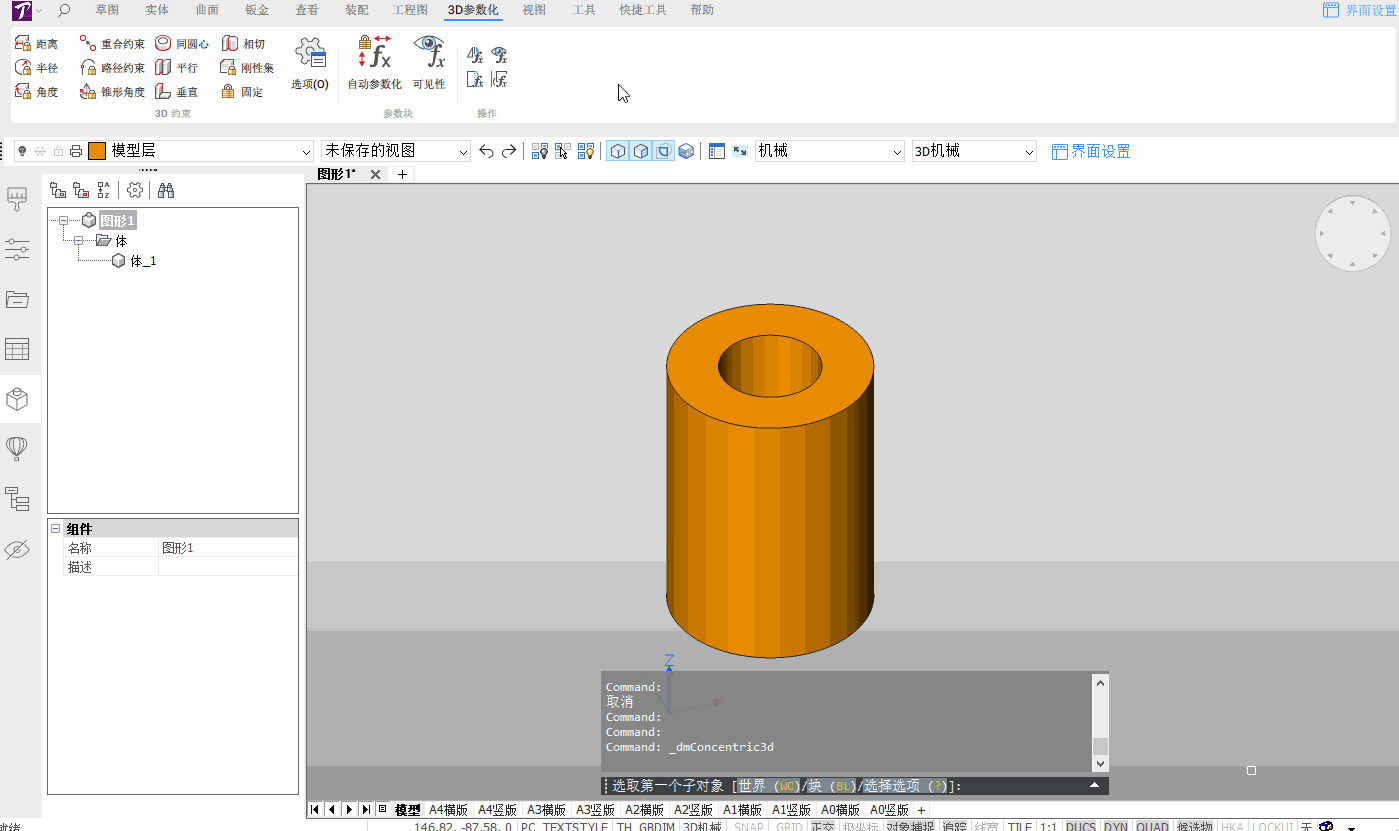The image size is (1399, 831).
Task: Toggle QUAD in the status bar
Action: click(x=1151, y=827)
